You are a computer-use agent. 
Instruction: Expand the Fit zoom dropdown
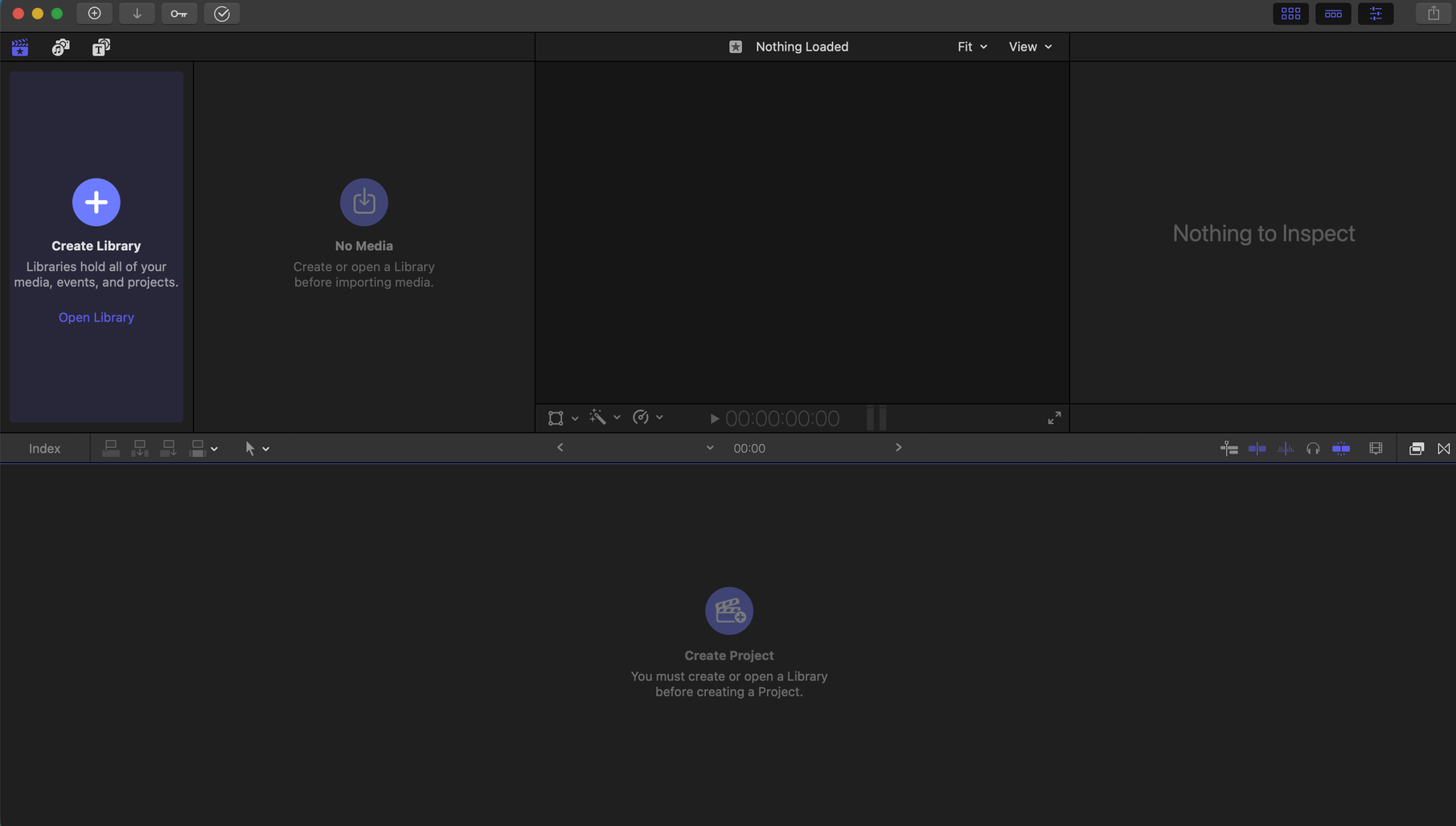(972, 47)
